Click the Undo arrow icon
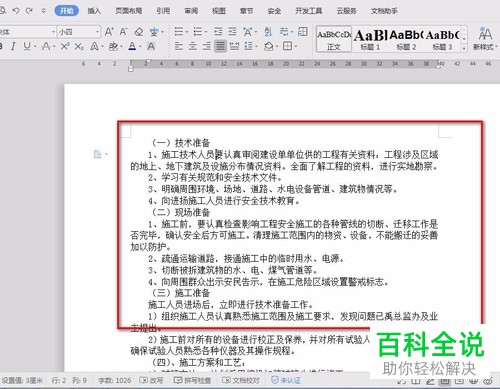 pyautogui.click(x=16, y=11)
